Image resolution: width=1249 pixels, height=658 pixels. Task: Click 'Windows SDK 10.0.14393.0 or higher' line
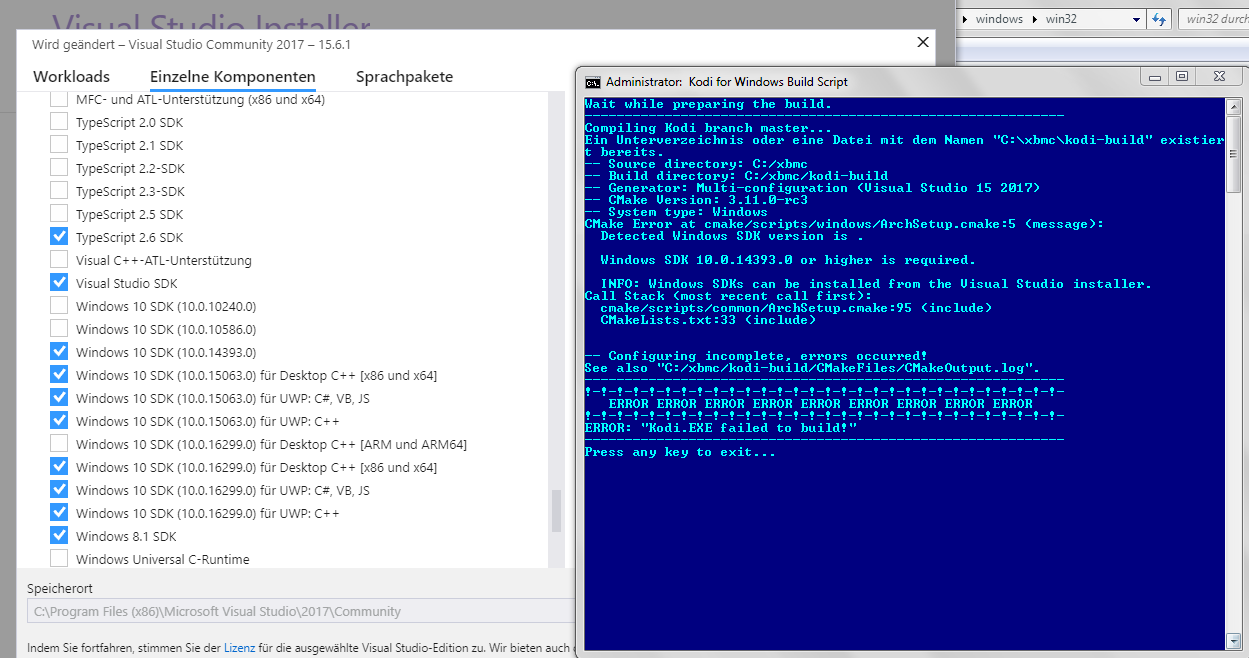click(788, 260)
